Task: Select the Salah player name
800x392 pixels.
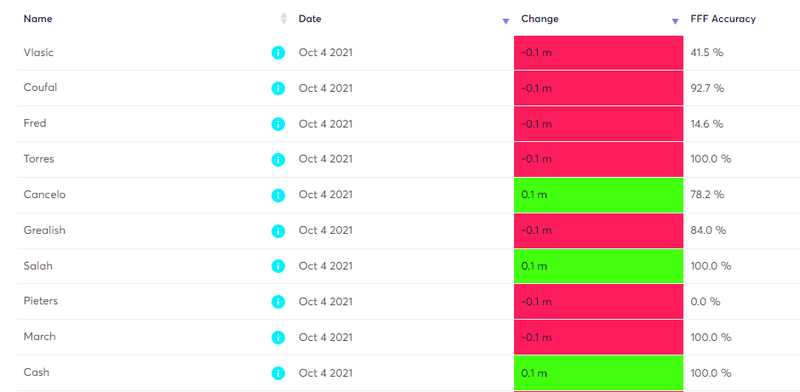Action: pos(38,266)
